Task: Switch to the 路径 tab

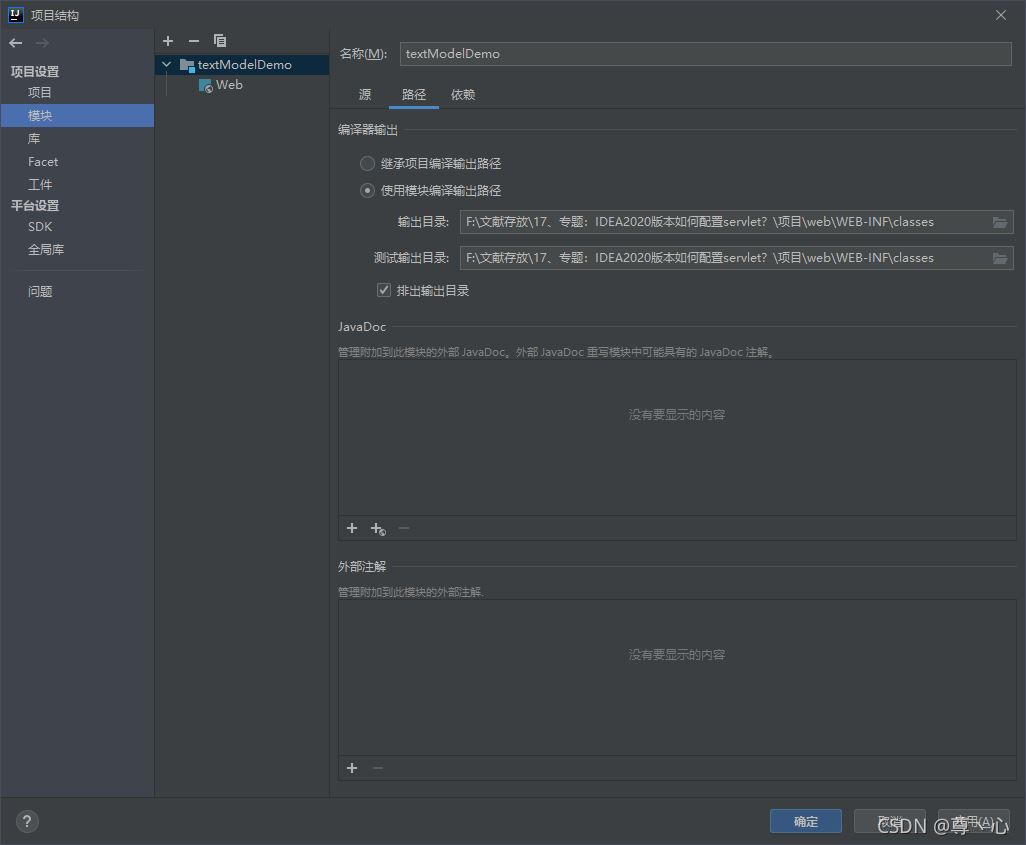Action: click(x=414, y=95)
